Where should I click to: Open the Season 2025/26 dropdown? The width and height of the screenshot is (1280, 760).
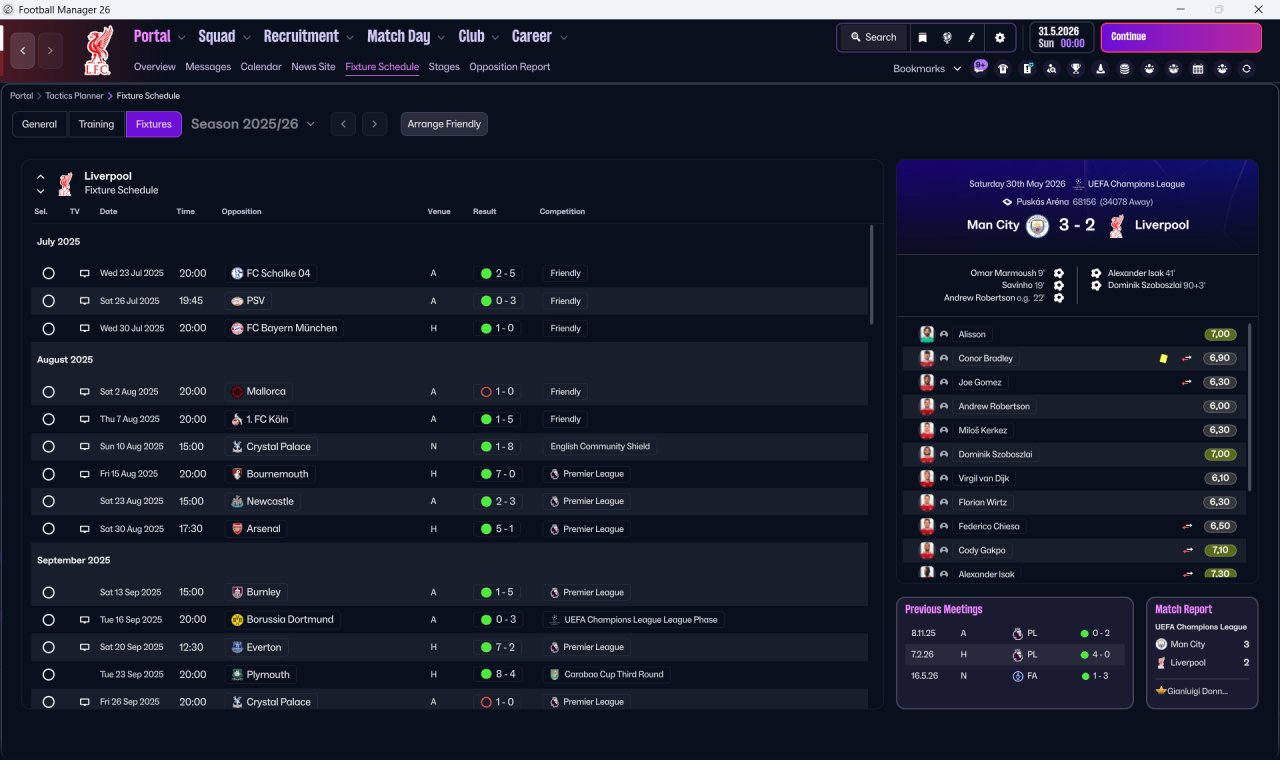click(253, 124)
